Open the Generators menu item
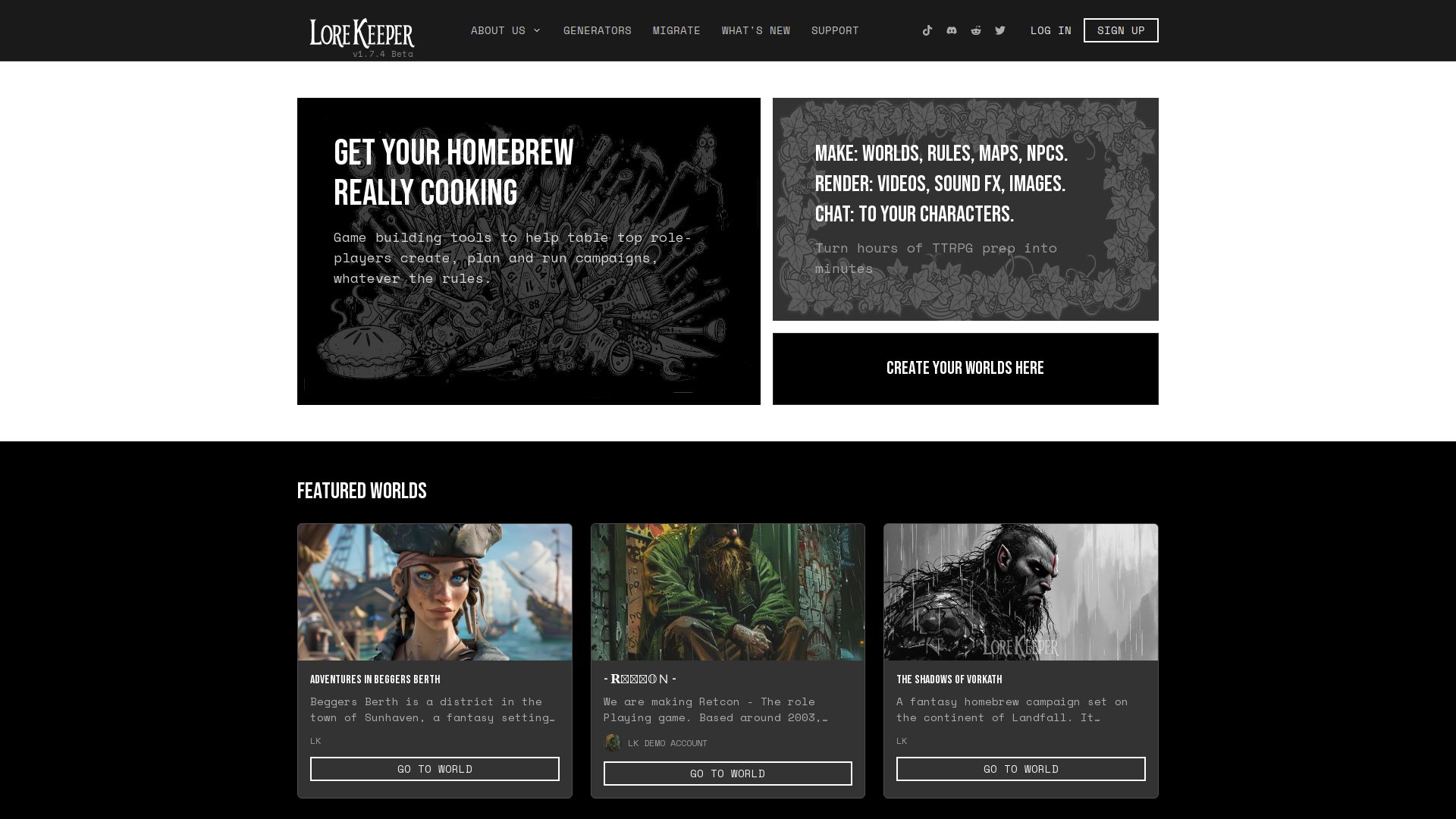 597,30
